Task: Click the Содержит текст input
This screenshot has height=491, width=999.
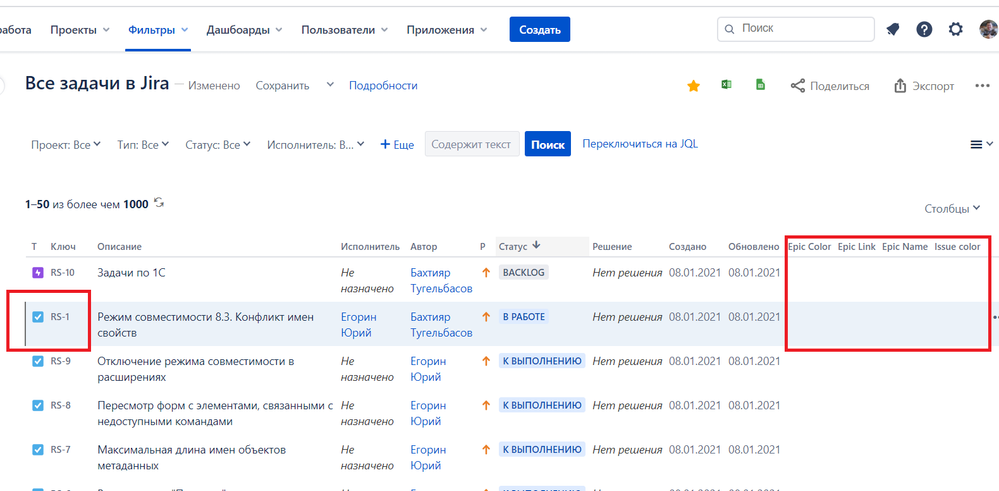Action: pyautogui.click(x=472, y=145)
